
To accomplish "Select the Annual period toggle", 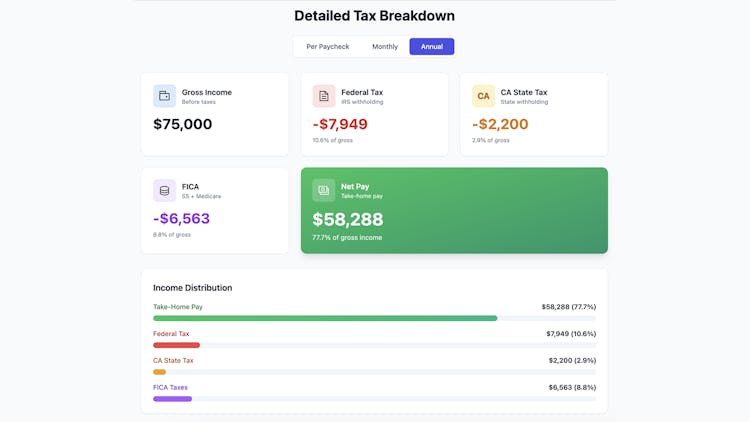I will (432, 47).
